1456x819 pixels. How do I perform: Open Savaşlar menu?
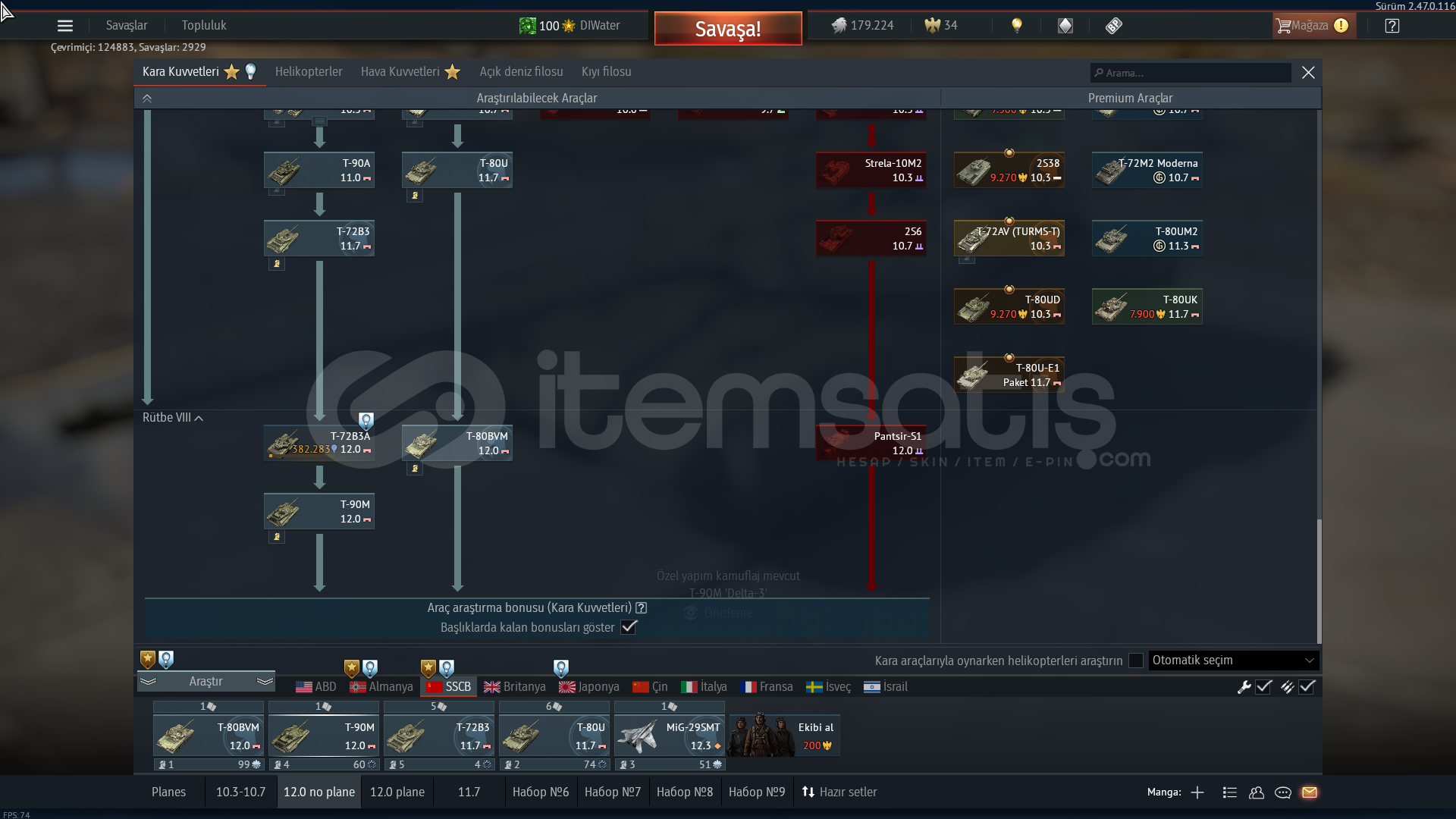click(x=127, y=26)
